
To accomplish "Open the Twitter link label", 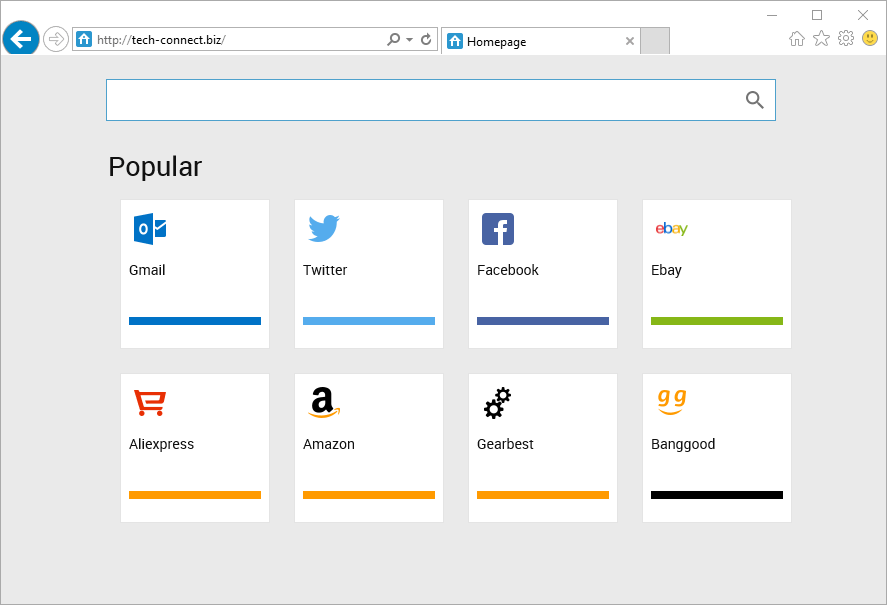I will pyautogui.click(x=325, y=270).
